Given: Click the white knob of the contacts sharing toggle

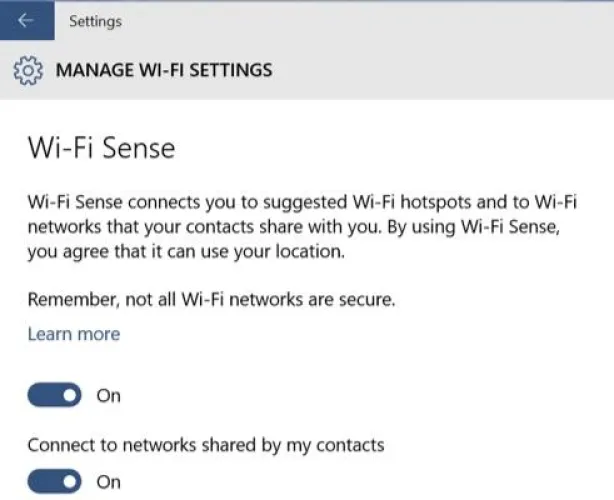Looking at the screenshot, I should (70, 482).
